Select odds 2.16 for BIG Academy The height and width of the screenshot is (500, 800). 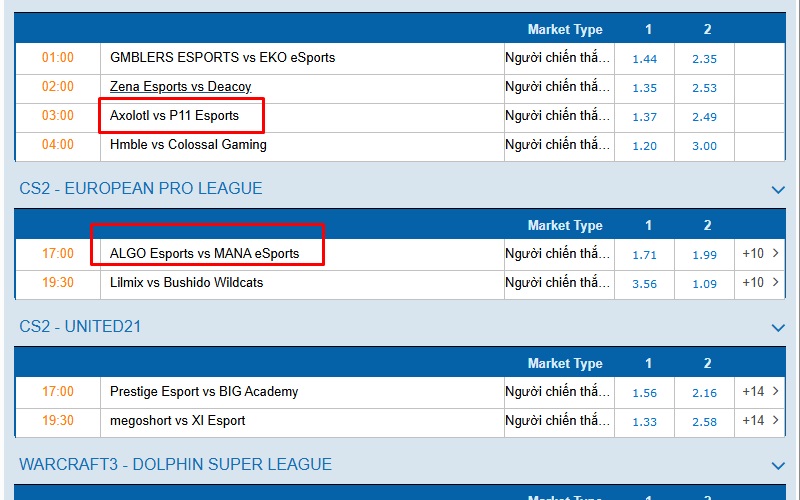[705, 393]
